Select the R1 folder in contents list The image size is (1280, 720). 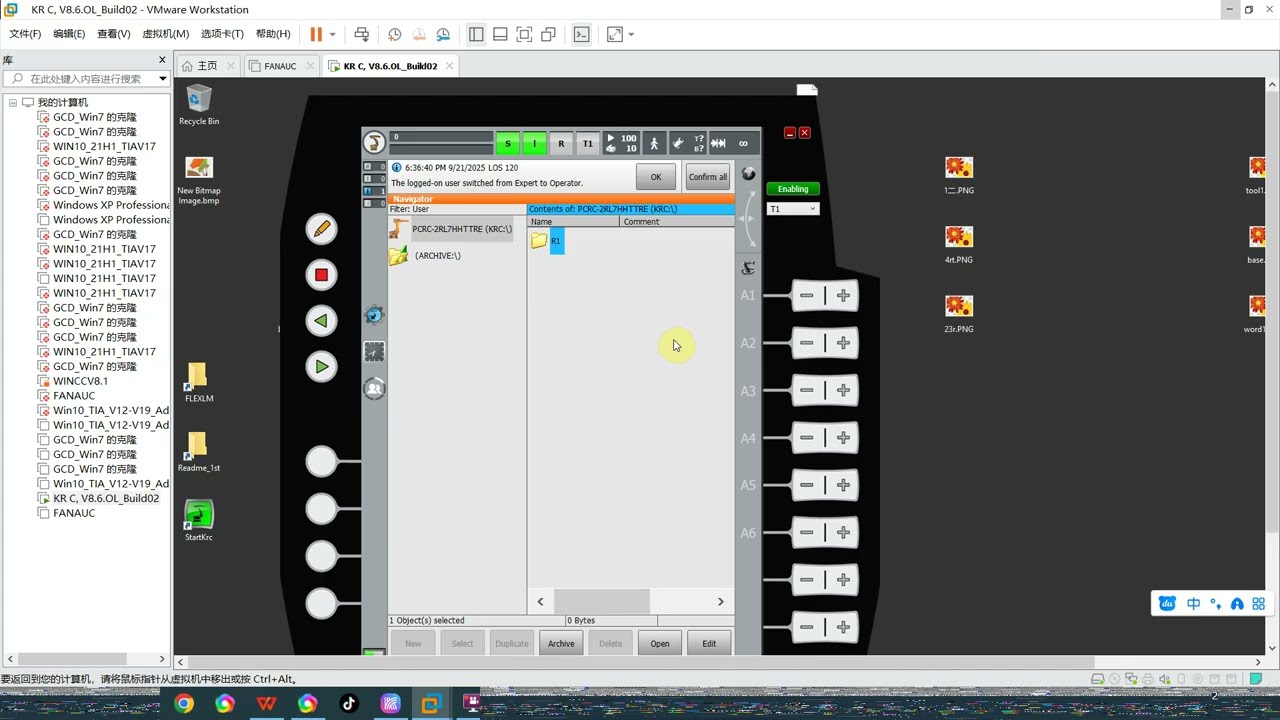pos(547,241)
